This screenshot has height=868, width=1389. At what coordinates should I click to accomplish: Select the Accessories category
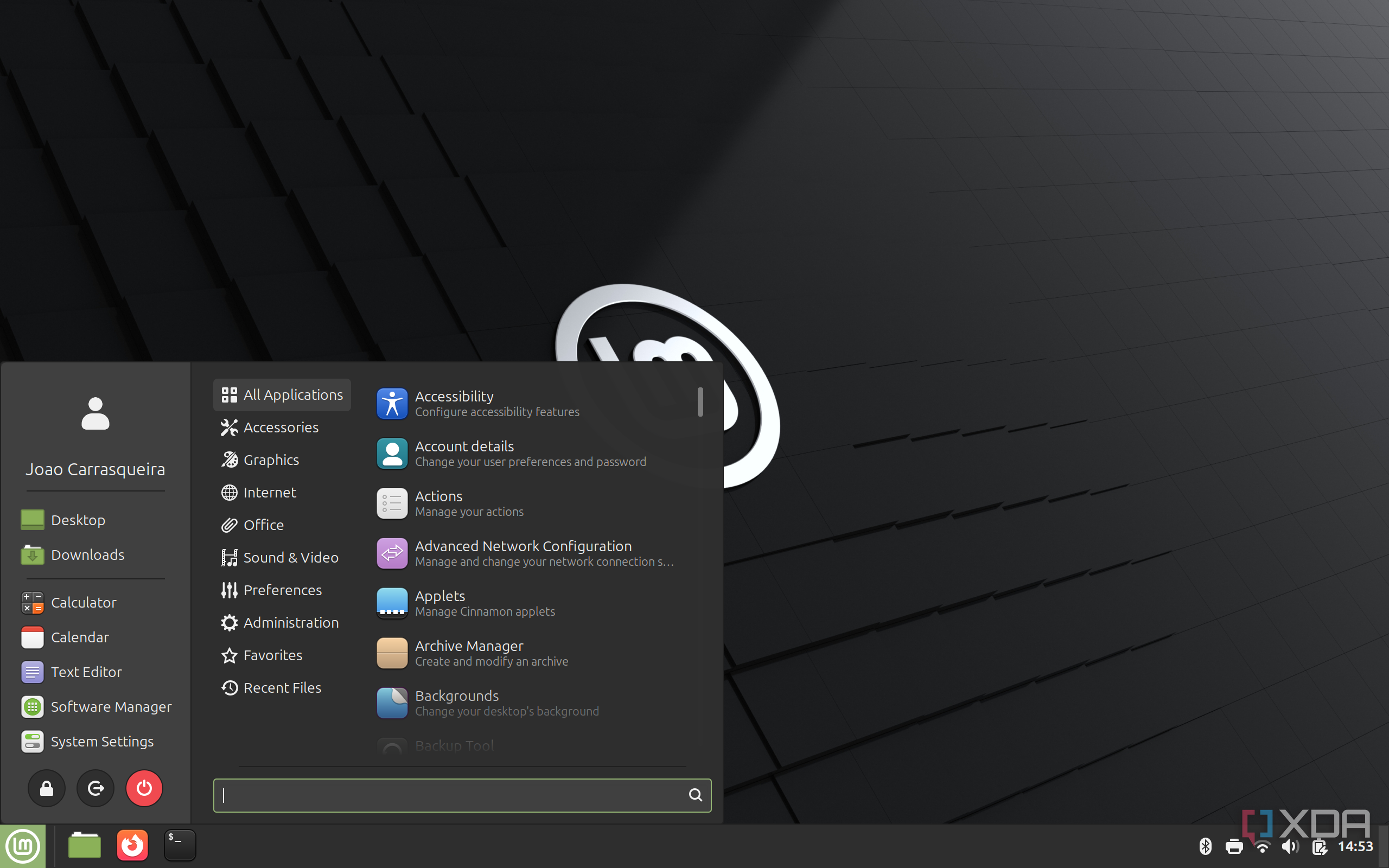click(x=282, y=427)
